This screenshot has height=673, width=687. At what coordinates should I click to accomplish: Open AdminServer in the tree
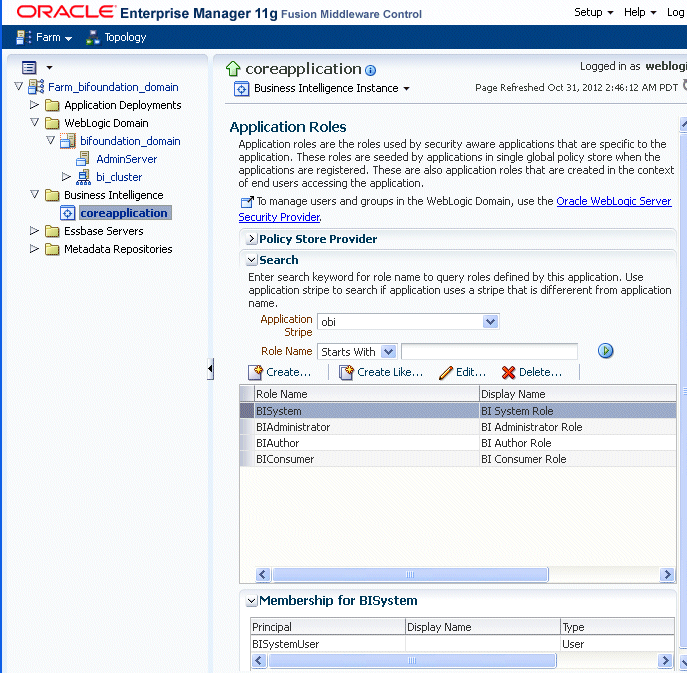(x=127, y=159)
